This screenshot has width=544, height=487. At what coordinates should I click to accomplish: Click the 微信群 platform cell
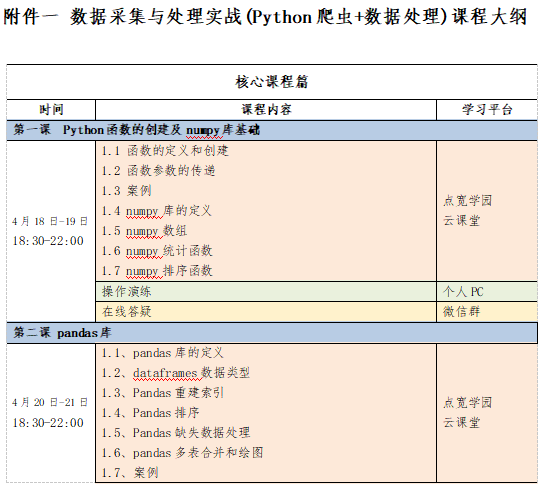[x=487, y=311]
